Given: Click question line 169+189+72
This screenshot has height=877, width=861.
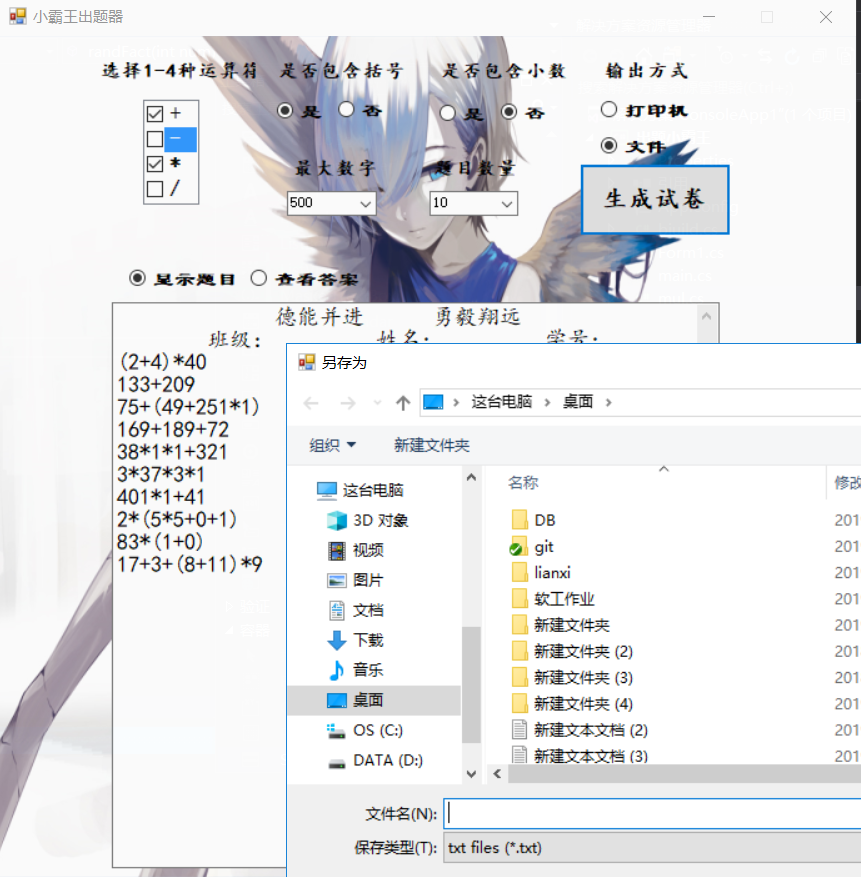Looking at the screenshot, I should click(x=173, y=430).
